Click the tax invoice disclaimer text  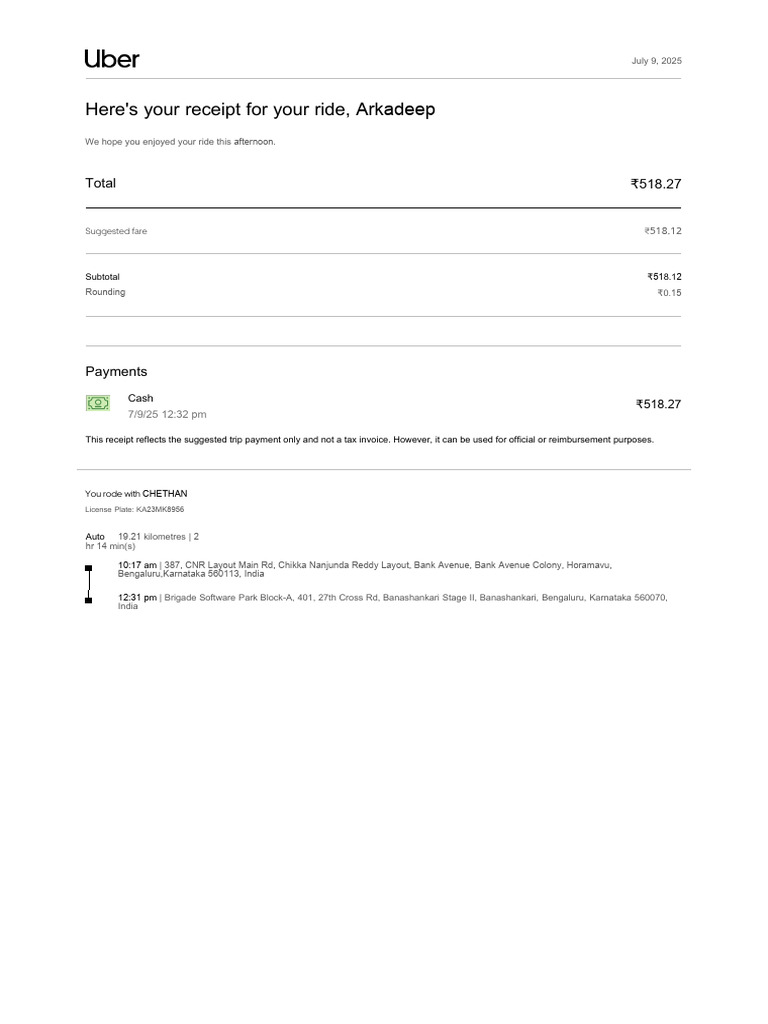pos(370,440)
